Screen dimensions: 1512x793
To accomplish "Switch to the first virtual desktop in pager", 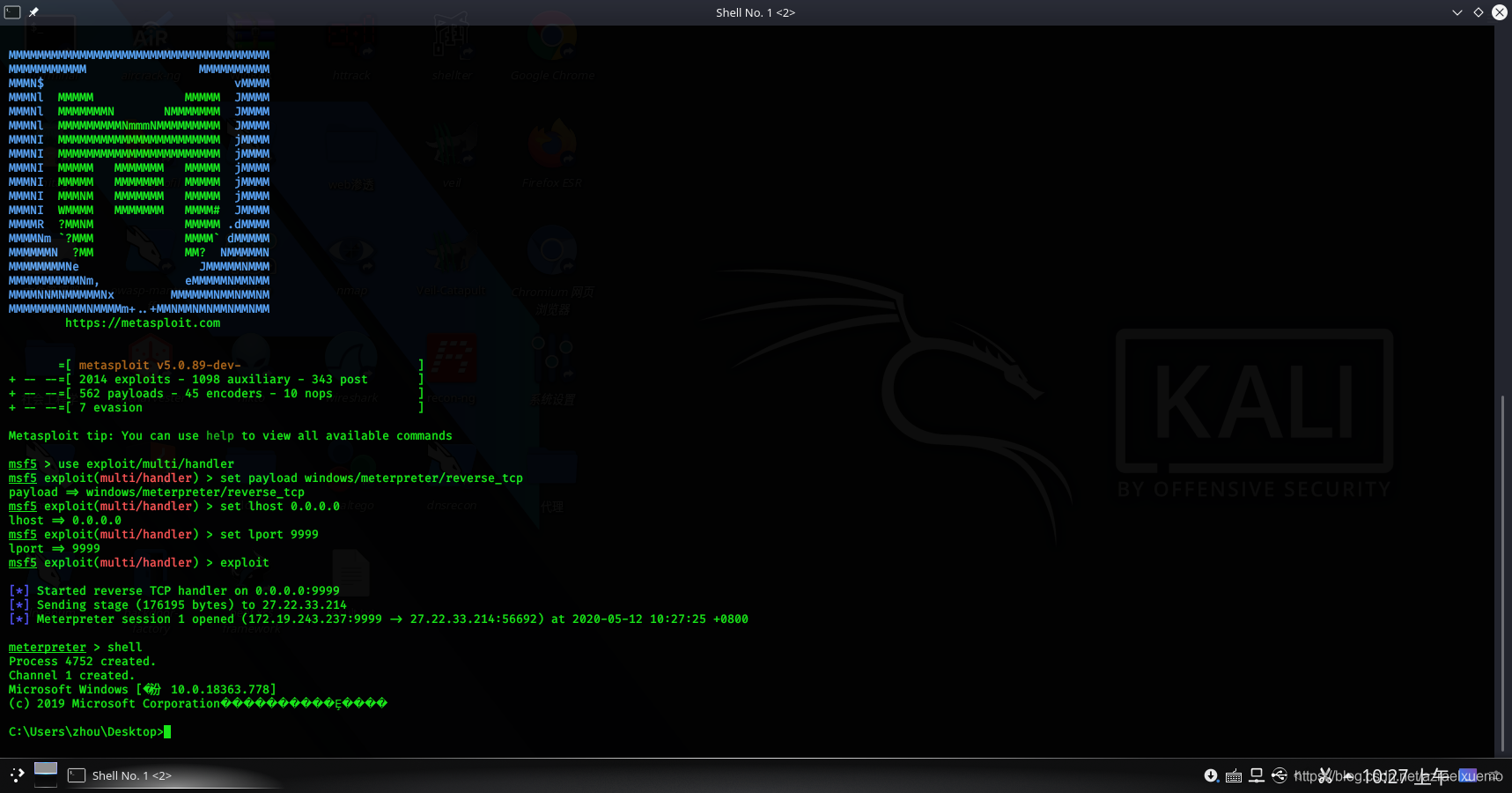I will [x=46, y=768].
